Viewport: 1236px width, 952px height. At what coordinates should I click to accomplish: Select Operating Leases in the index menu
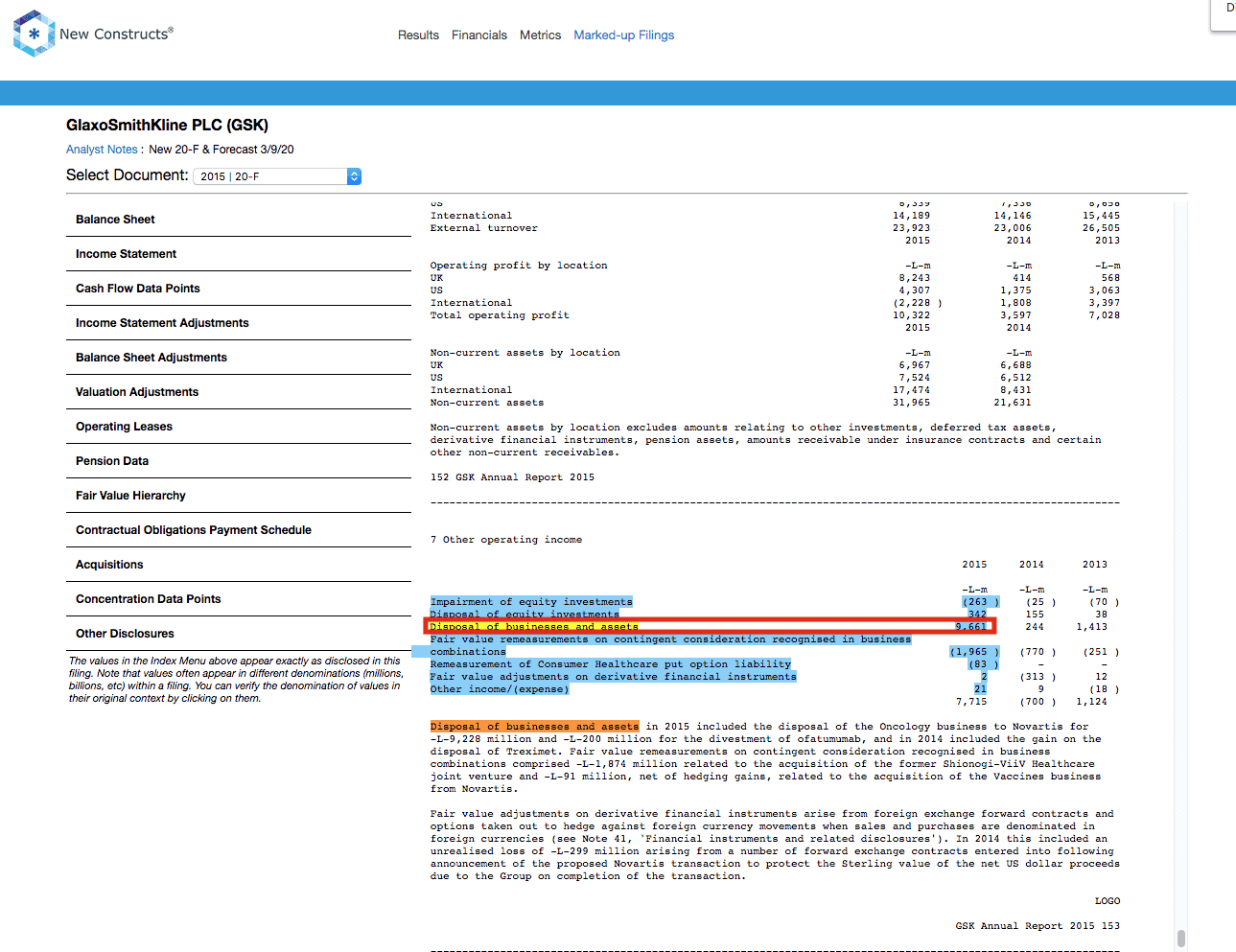[239, 427]
